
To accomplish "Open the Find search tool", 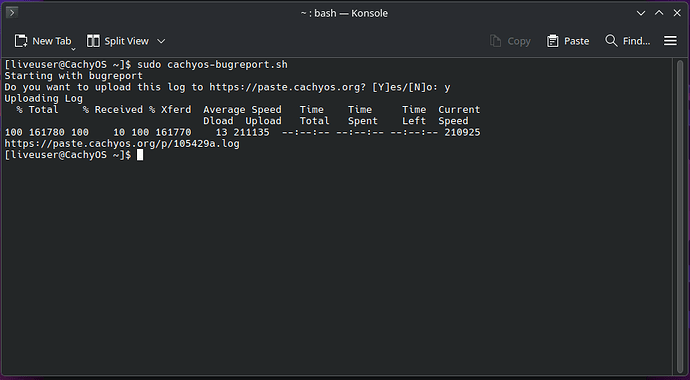I will pos(628,41).
